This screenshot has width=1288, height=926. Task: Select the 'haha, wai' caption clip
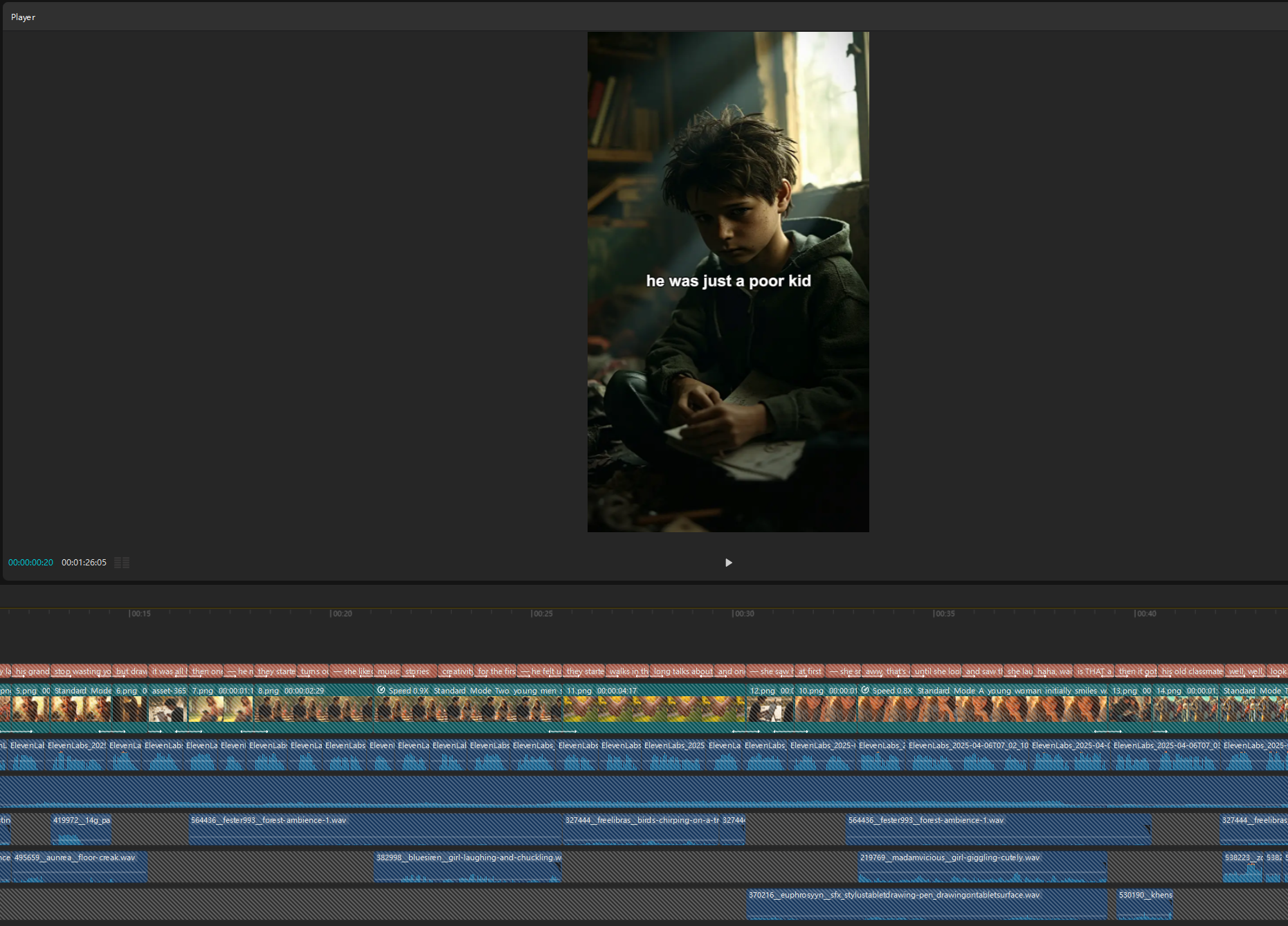pyautogui.click(x=1054, y=671)
